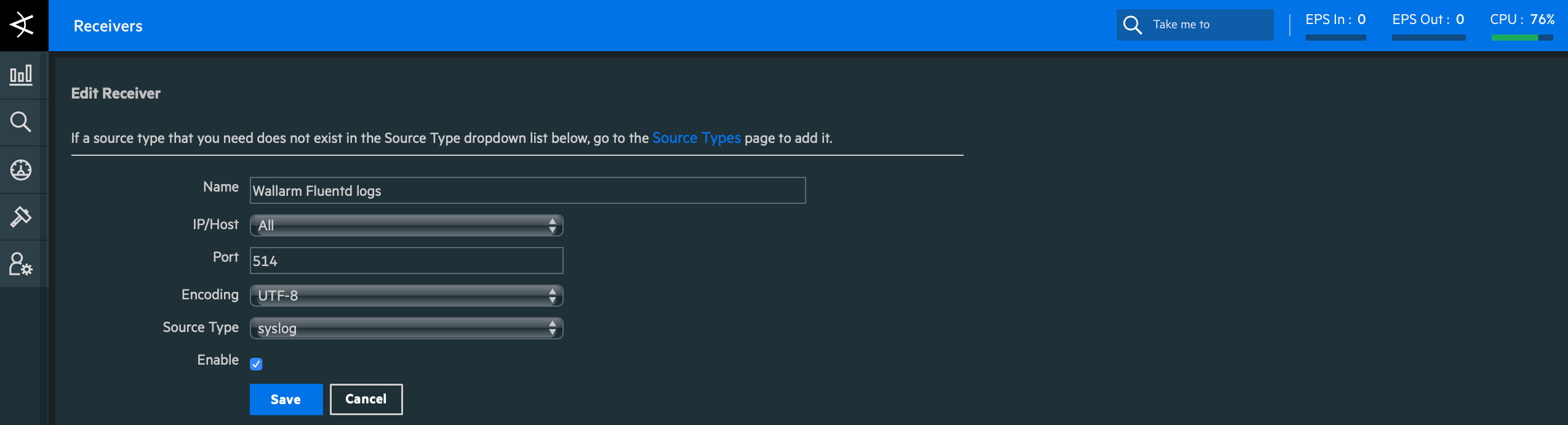Open the Encoding dropdown
The image size is (1568, 425).
[406, 296]
